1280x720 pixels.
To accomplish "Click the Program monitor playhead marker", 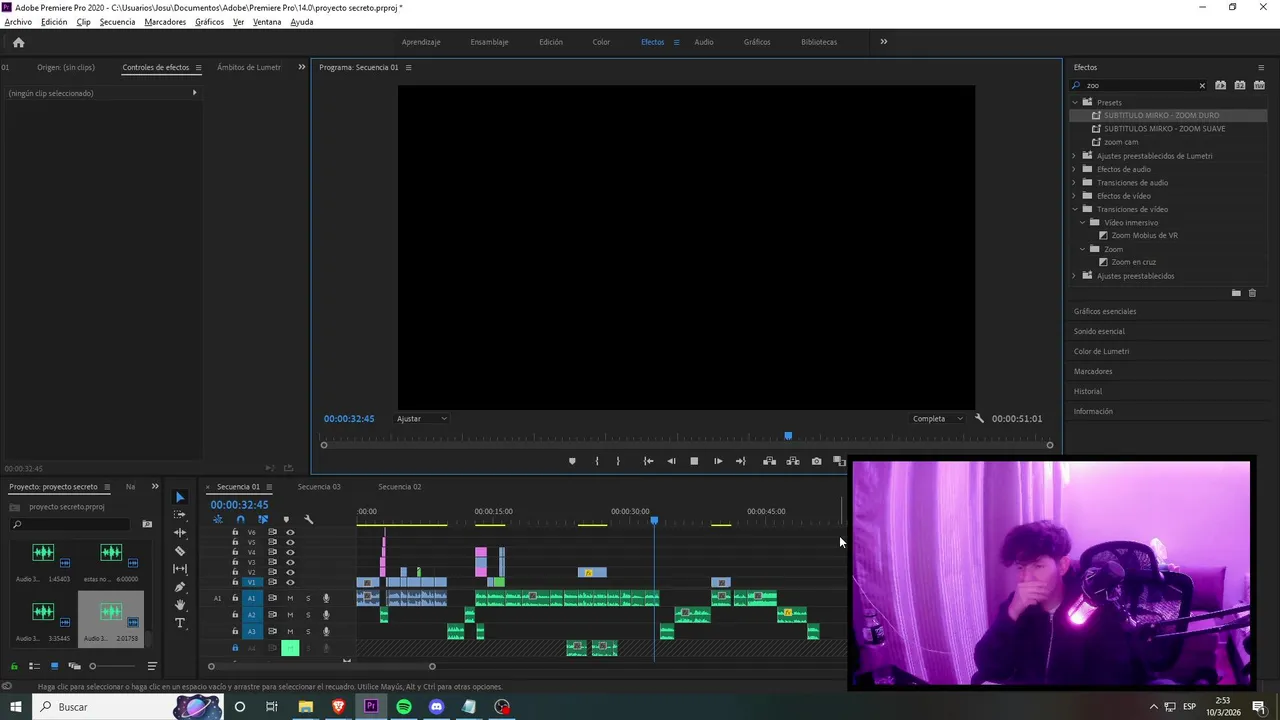I will point(788,436).
